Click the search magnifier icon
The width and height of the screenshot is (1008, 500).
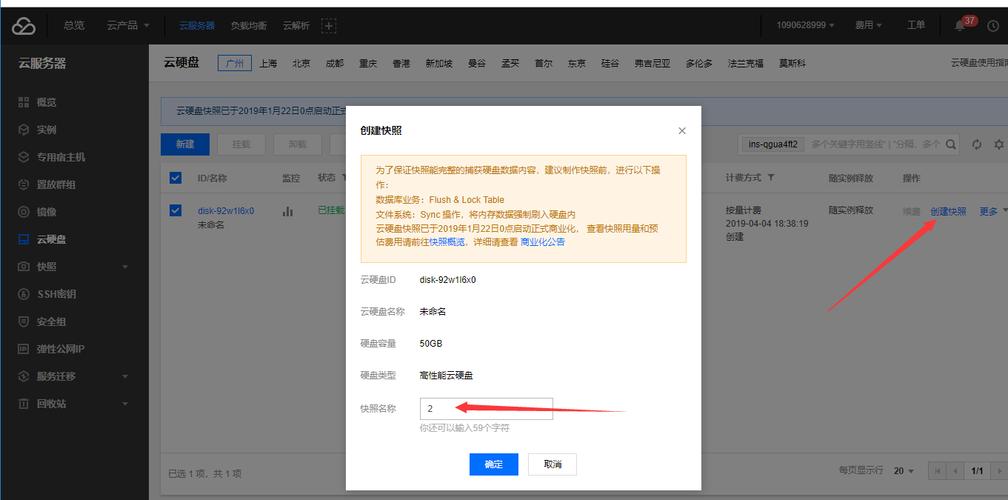tap(950, 144)
